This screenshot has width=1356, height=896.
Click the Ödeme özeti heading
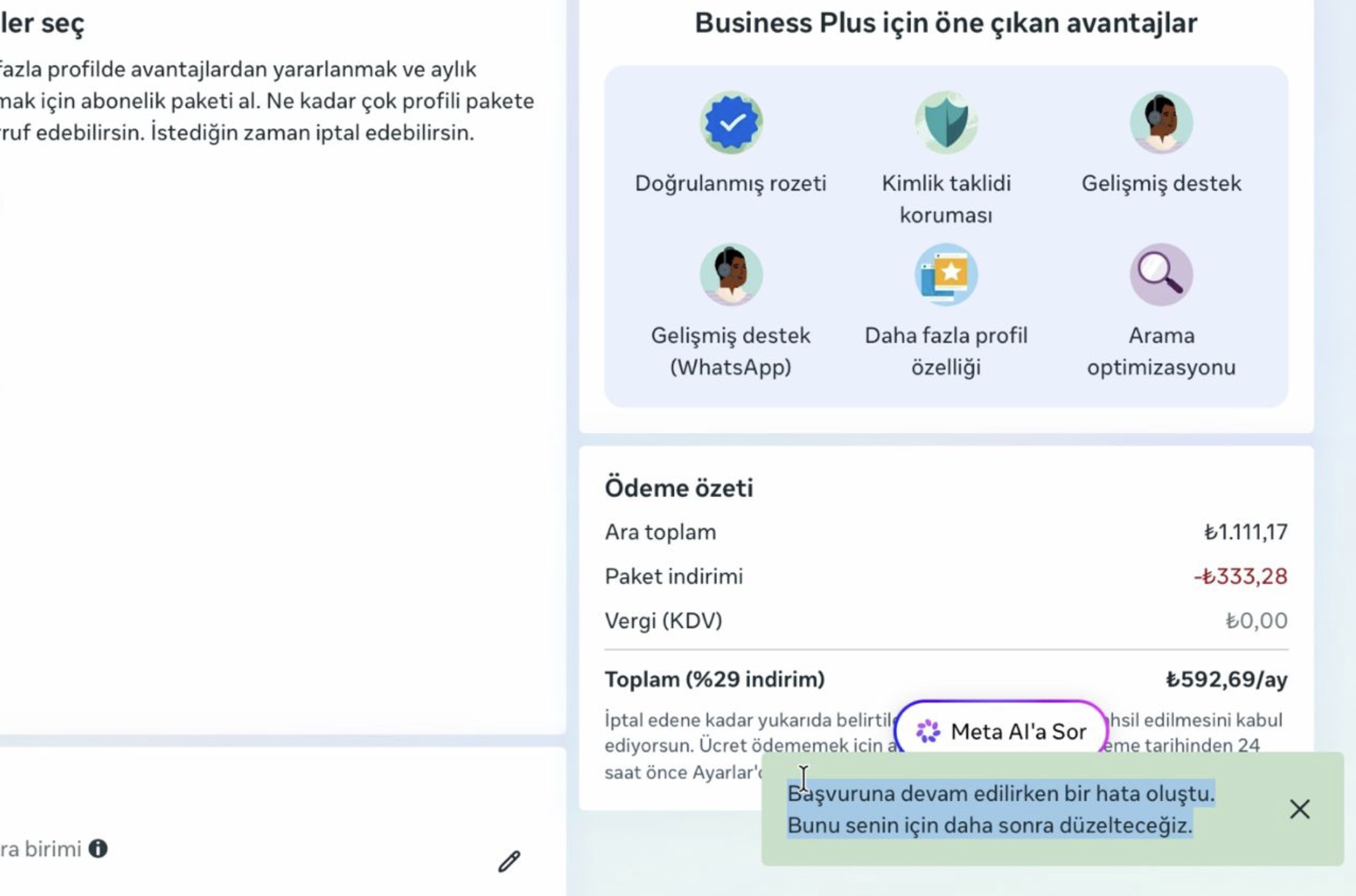(x=679, y=488)
